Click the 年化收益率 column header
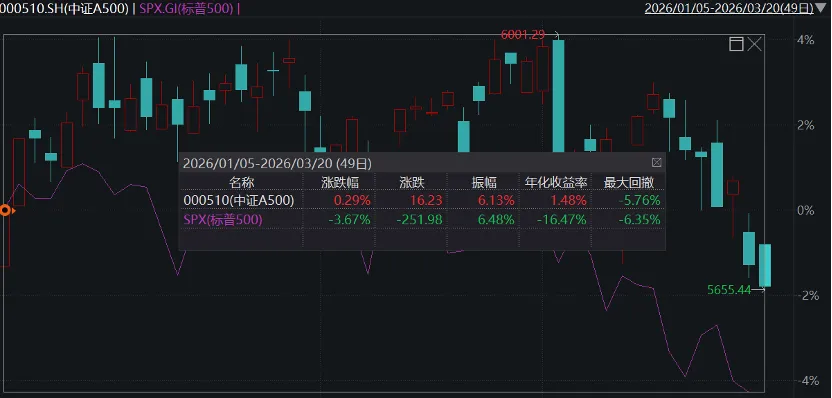832x398 pixels. point(556,183)
